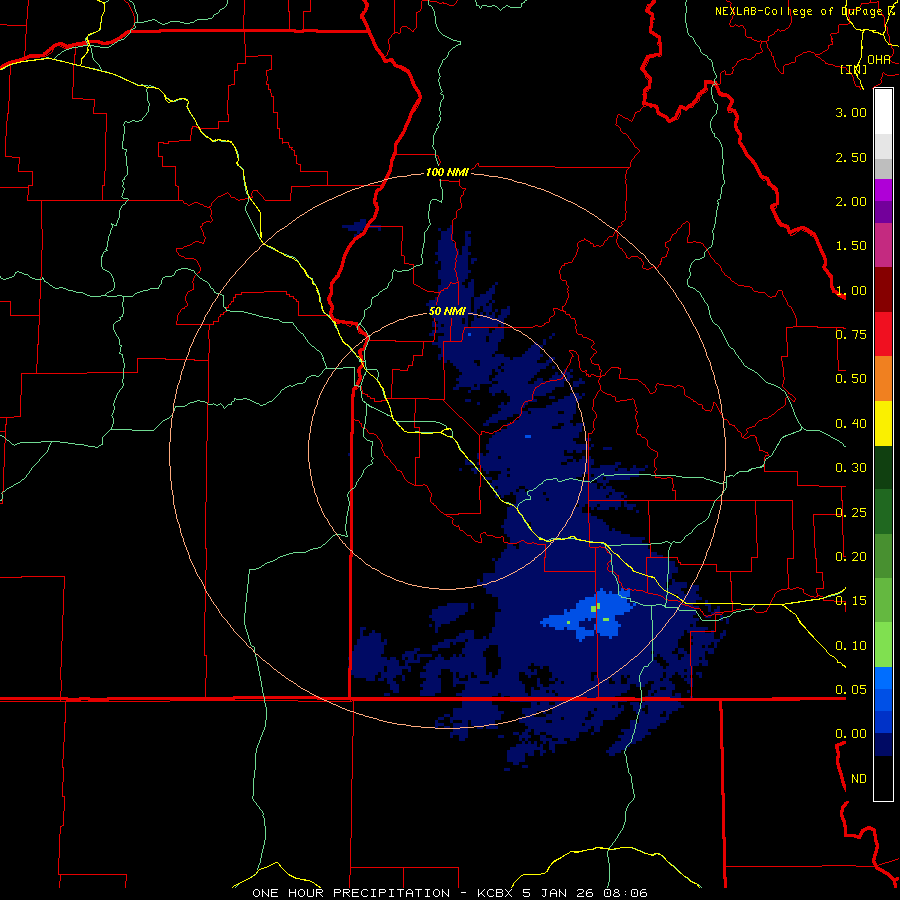
Task: Select the black ND legend swatch
Action: (883, 778)
